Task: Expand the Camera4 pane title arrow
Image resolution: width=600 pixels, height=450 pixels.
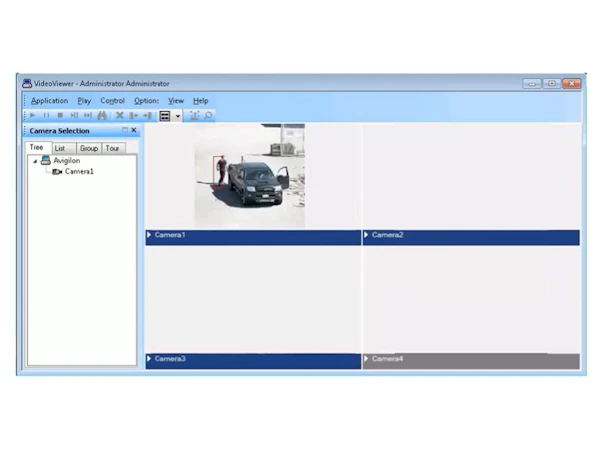Action: pos(366,359)
